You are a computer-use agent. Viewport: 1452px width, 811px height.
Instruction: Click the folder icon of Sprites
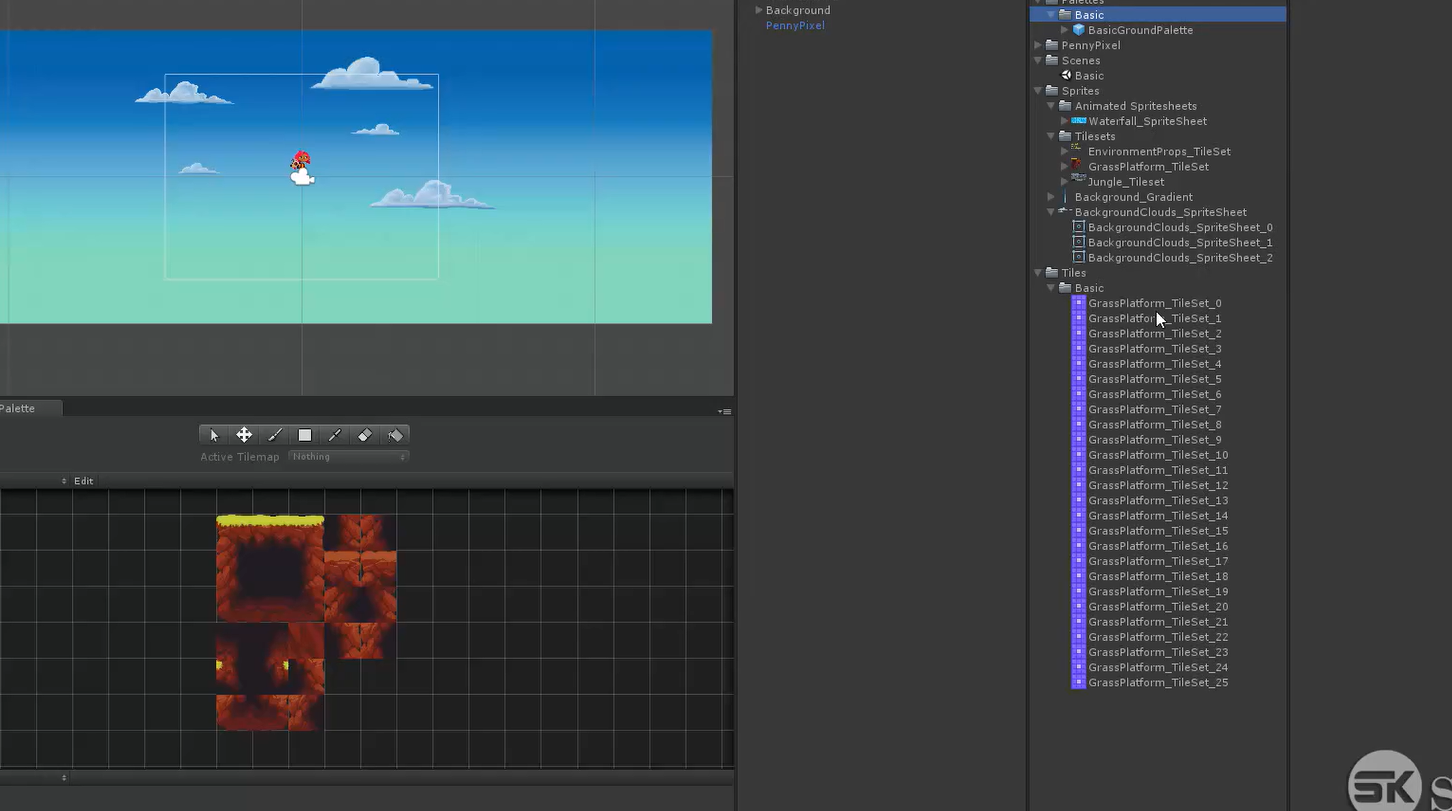(1052, 90)
